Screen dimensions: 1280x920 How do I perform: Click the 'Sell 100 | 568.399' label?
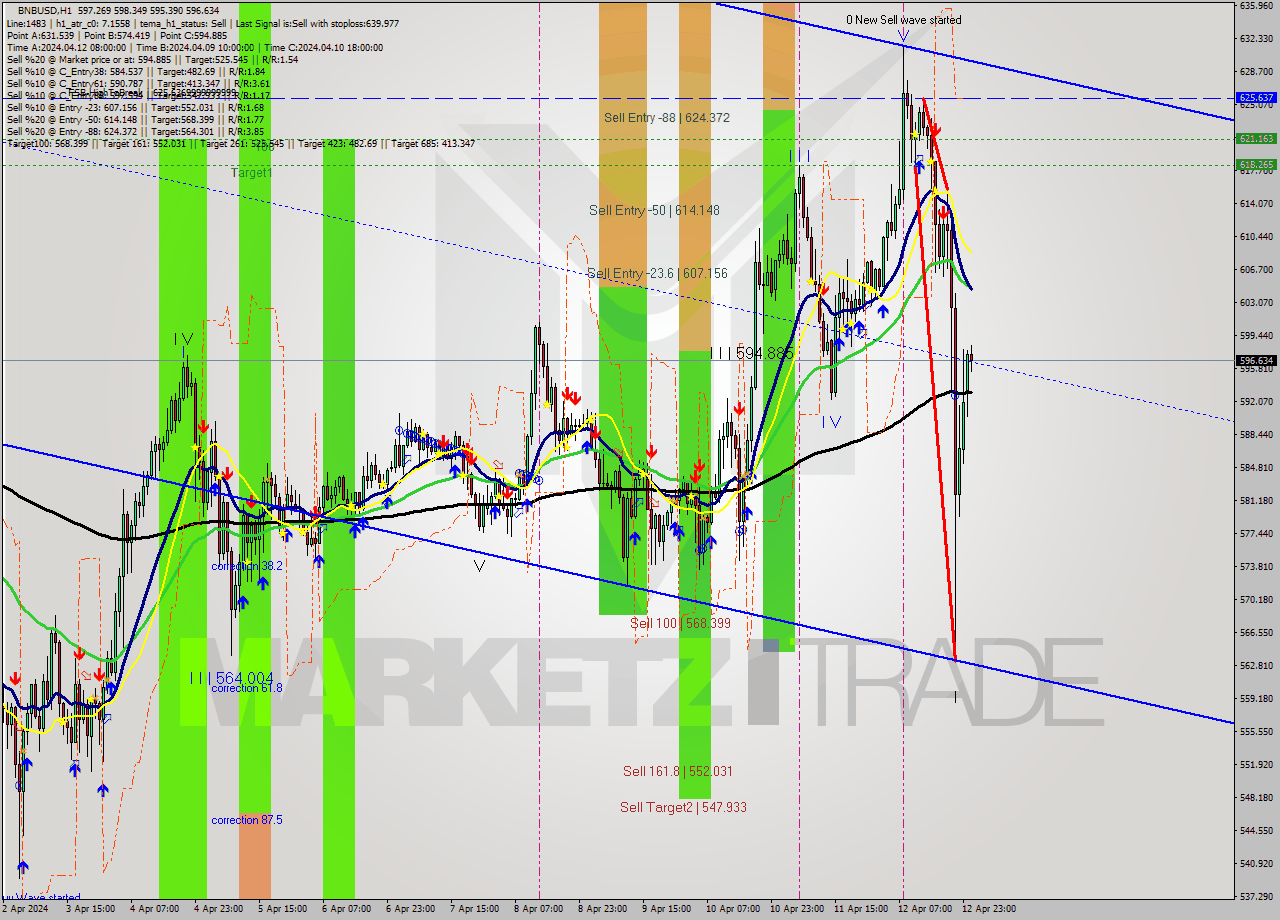[x=680, y=624]
